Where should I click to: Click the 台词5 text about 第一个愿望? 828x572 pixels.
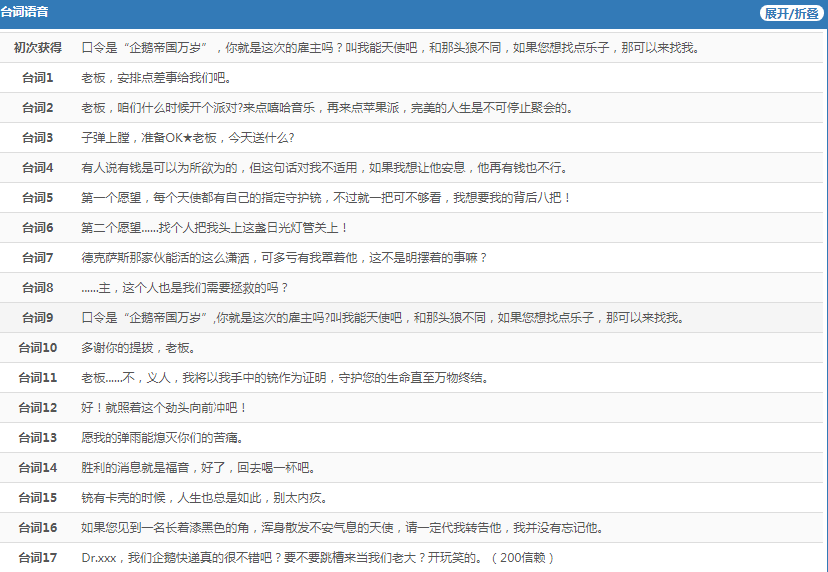(326, 198)
